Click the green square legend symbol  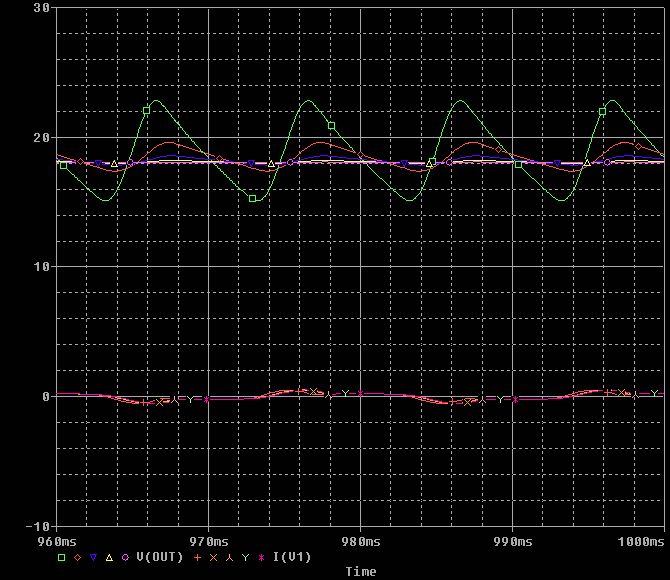click(62, 557)
